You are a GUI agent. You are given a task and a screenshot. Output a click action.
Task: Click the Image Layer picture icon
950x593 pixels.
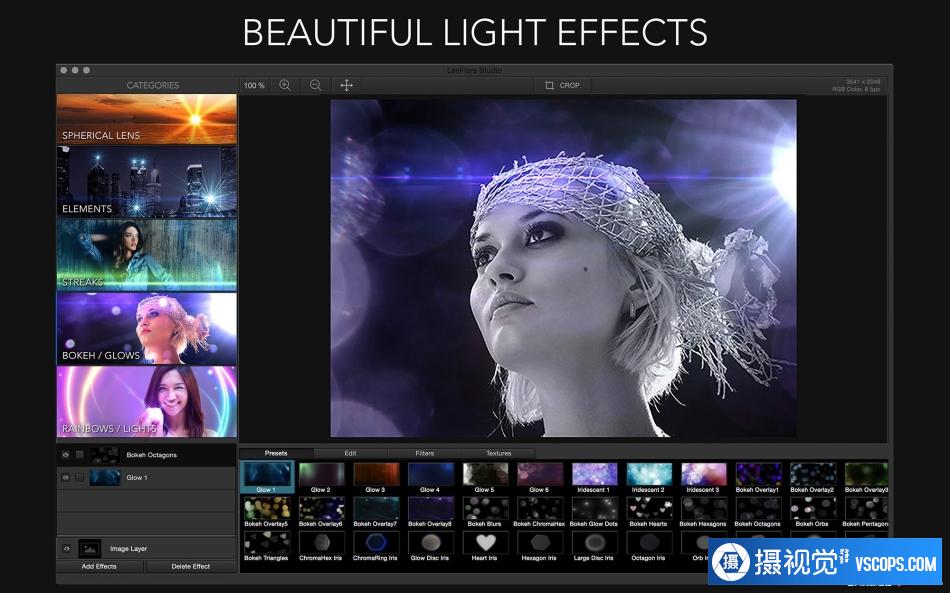(90, 549)
